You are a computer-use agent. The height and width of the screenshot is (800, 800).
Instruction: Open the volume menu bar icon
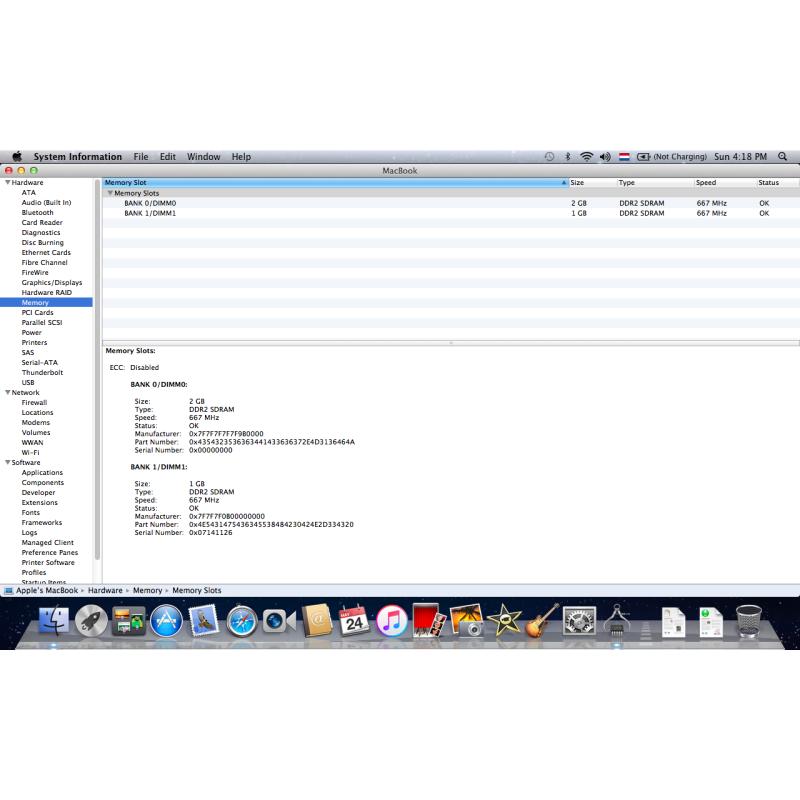[605, 156]
